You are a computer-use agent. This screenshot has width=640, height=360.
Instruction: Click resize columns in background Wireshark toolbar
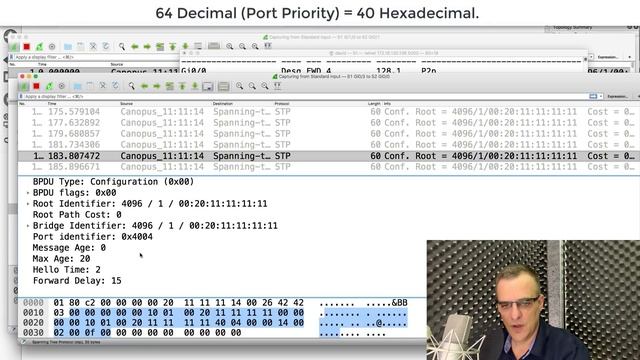click(x=268, y=46)
